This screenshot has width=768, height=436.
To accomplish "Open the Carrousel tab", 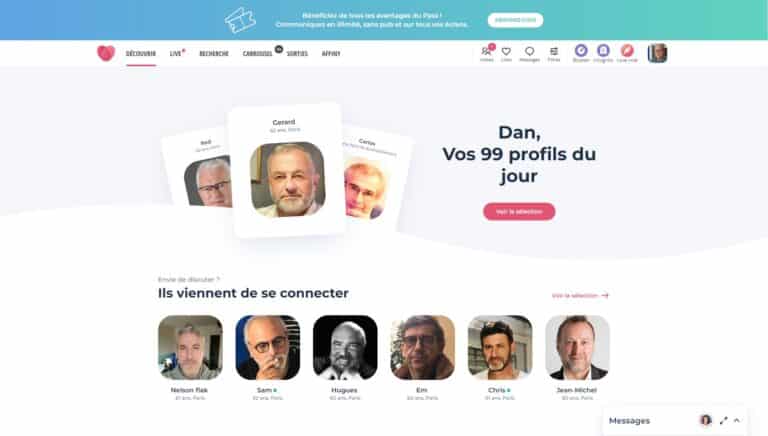I will pos(258,53).
